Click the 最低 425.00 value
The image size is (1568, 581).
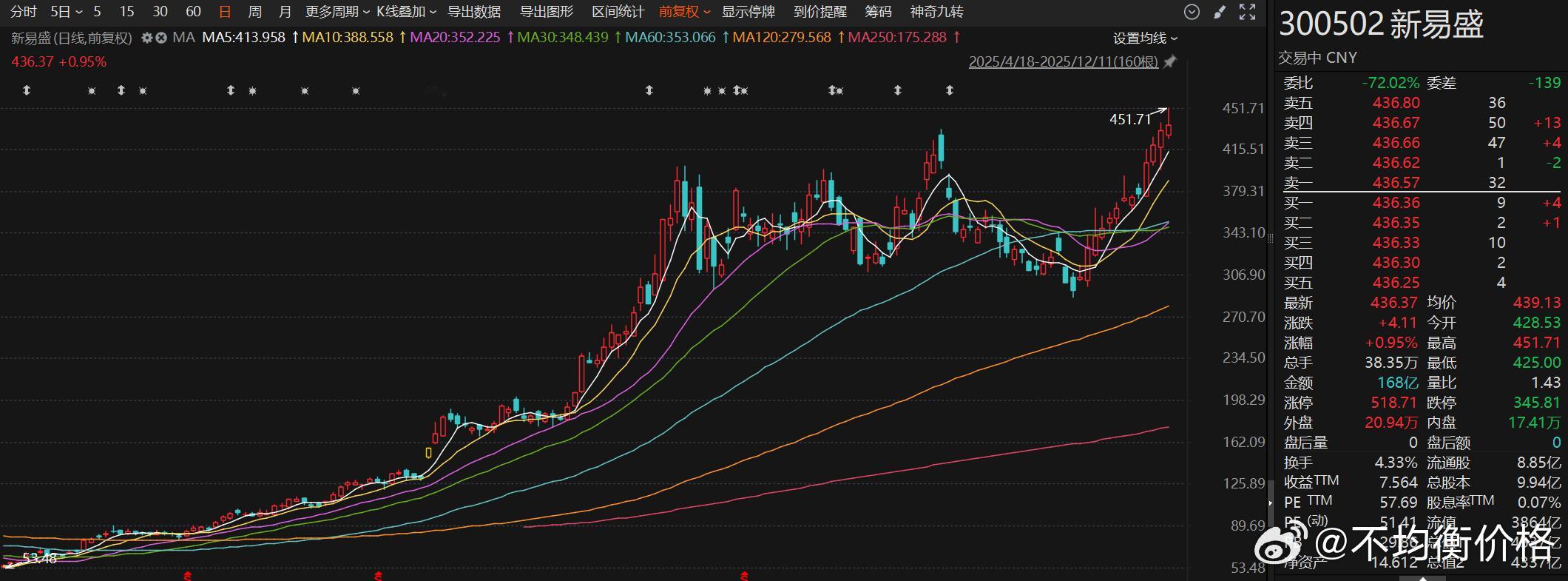coord(1537,363)
